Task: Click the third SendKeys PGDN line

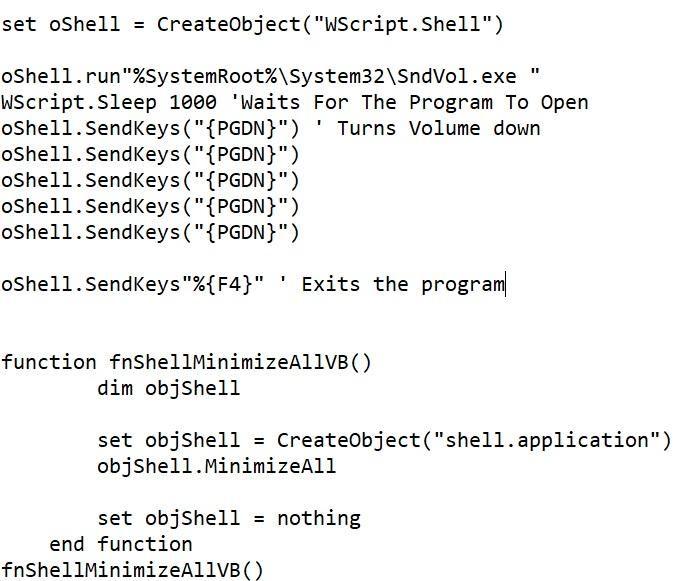Action: coord(150,180)
